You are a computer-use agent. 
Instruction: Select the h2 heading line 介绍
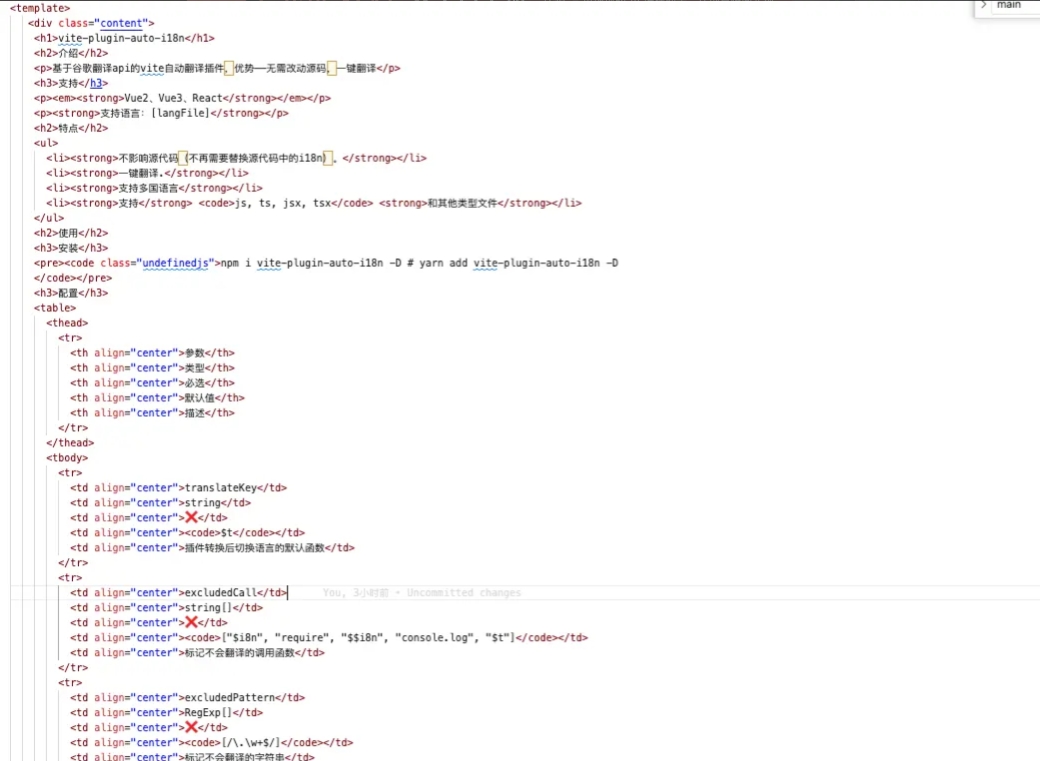tap(71, 53)
